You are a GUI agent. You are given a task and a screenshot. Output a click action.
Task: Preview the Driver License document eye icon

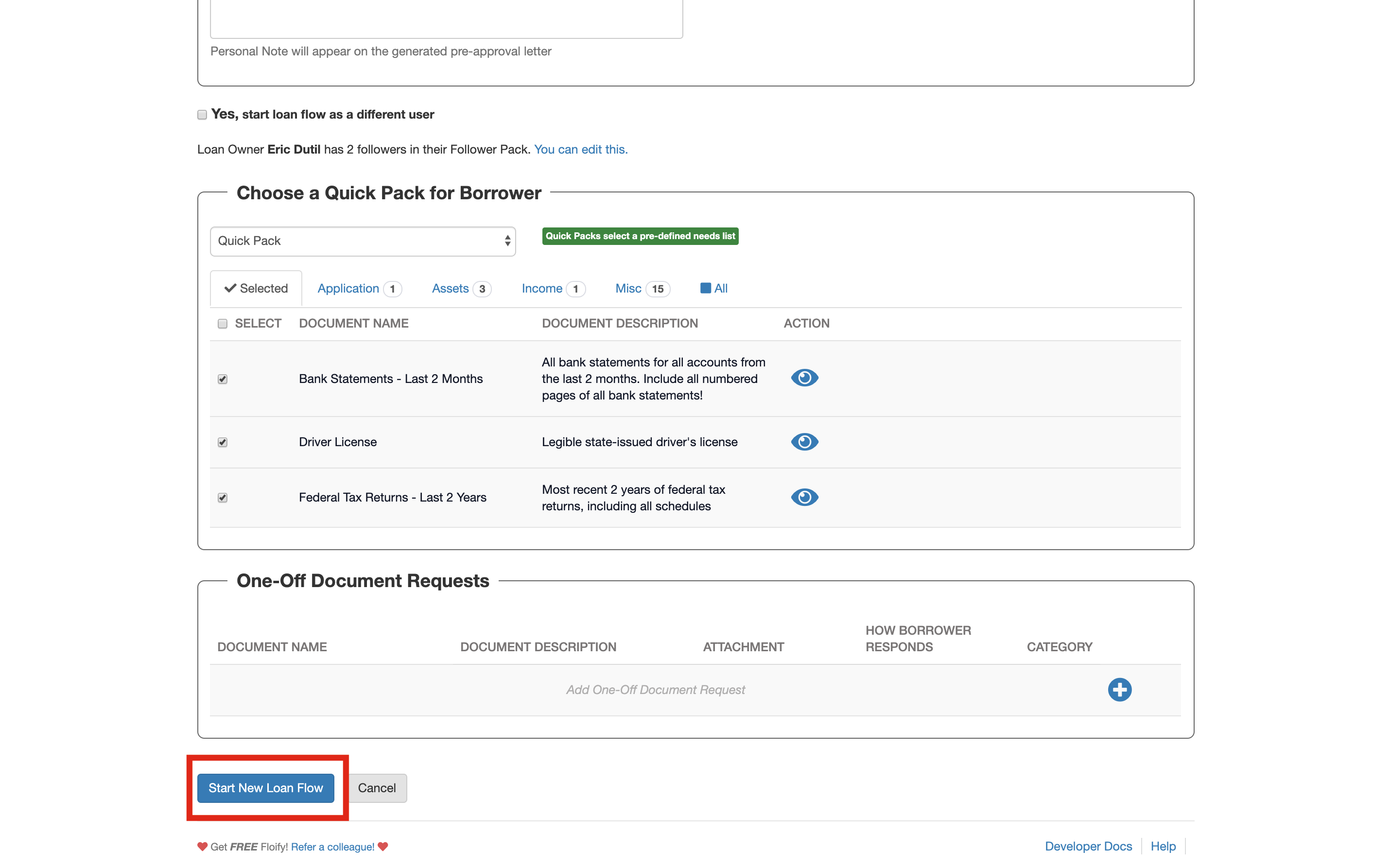804,441
